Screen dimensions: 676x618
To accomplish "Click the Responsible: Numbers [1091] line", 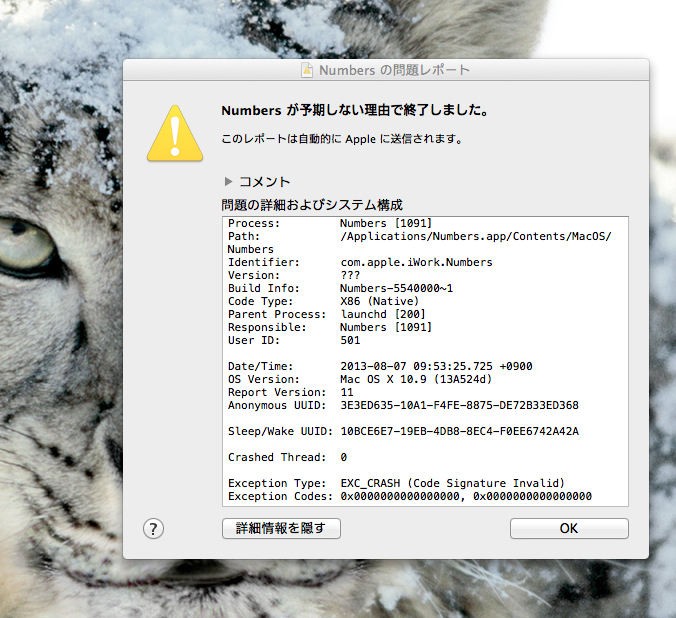I will pos(330,327).
